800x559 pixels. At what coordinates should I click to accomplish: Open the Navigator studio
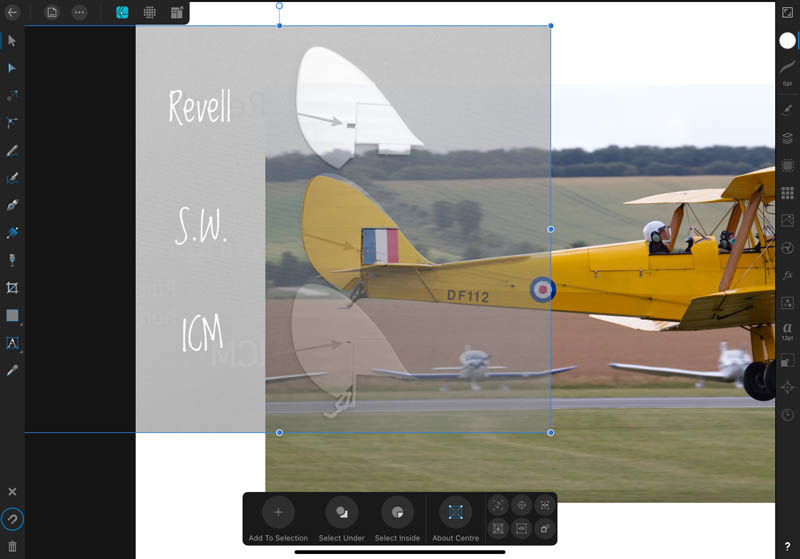(787, 388)
